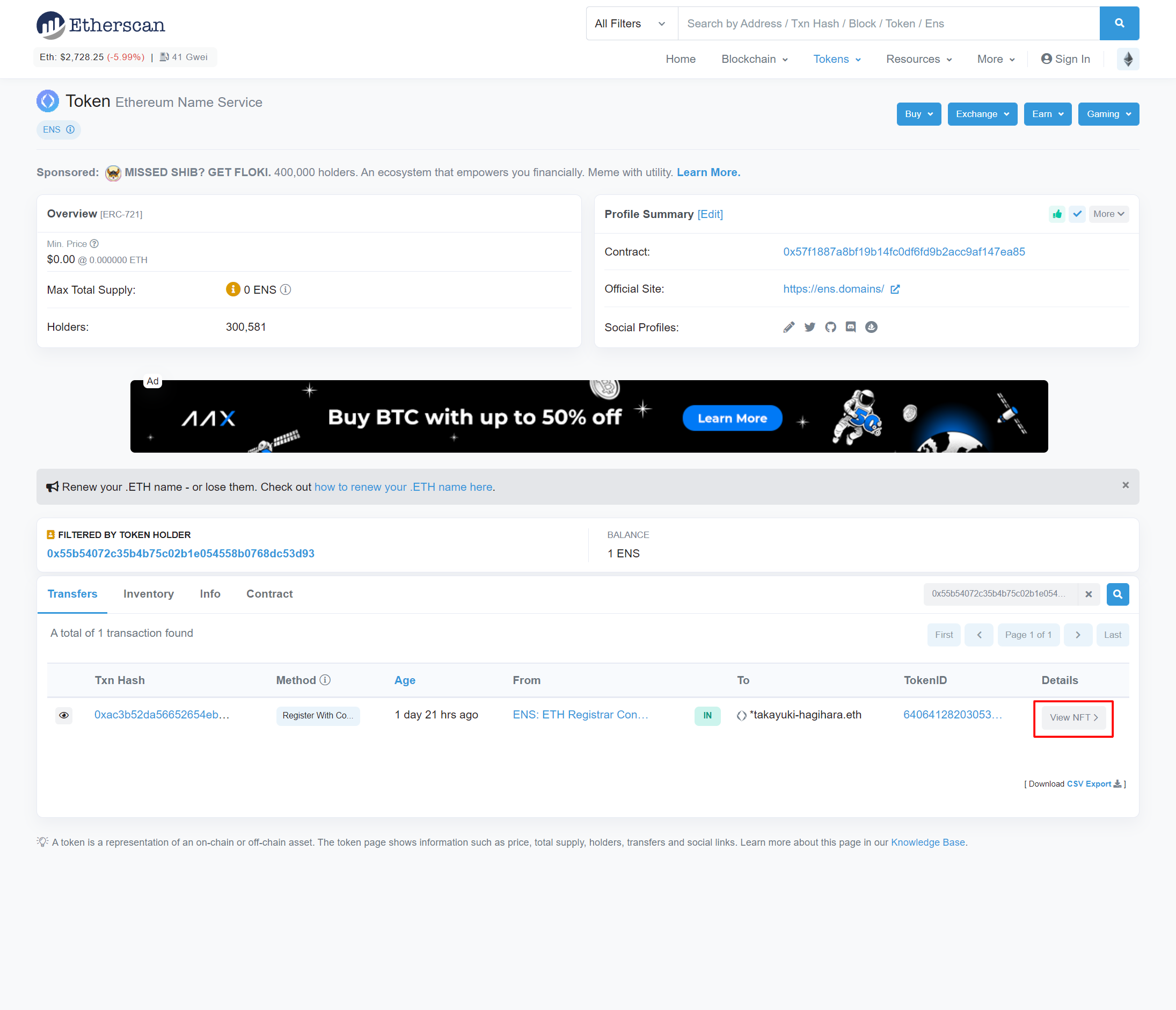Click the blue search magnifier button in header

pos(1119,23)
